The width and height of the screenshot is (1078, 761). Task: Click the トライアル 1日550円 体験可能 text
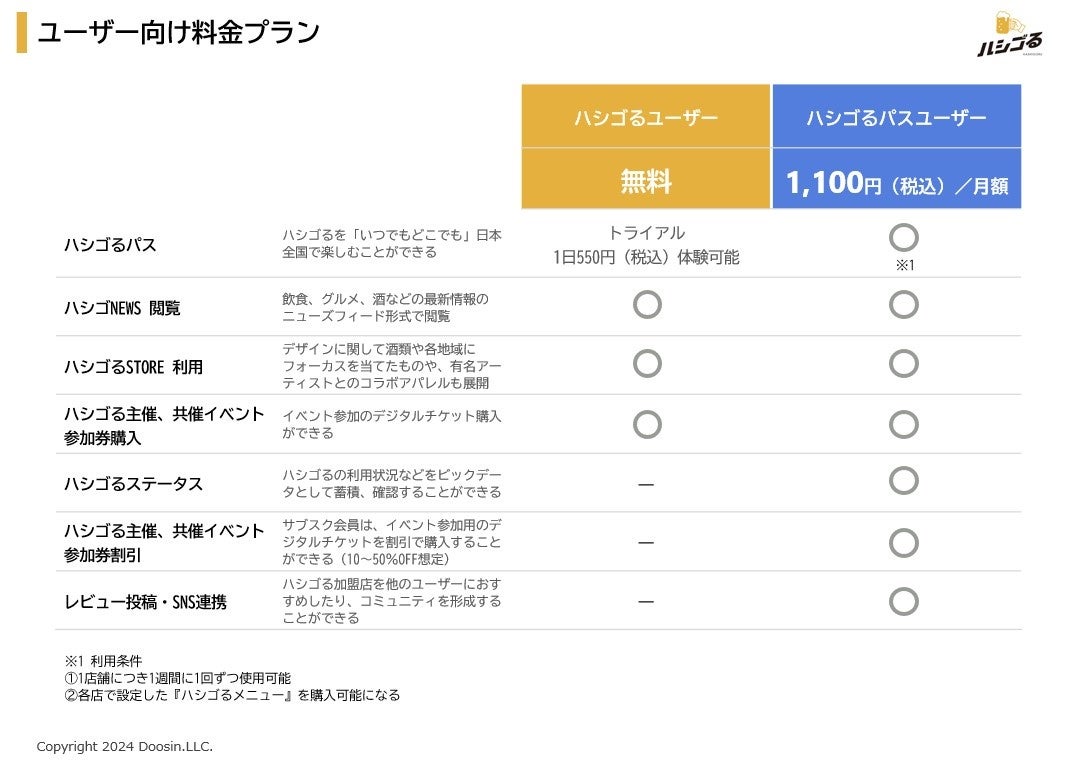(646, 245)
